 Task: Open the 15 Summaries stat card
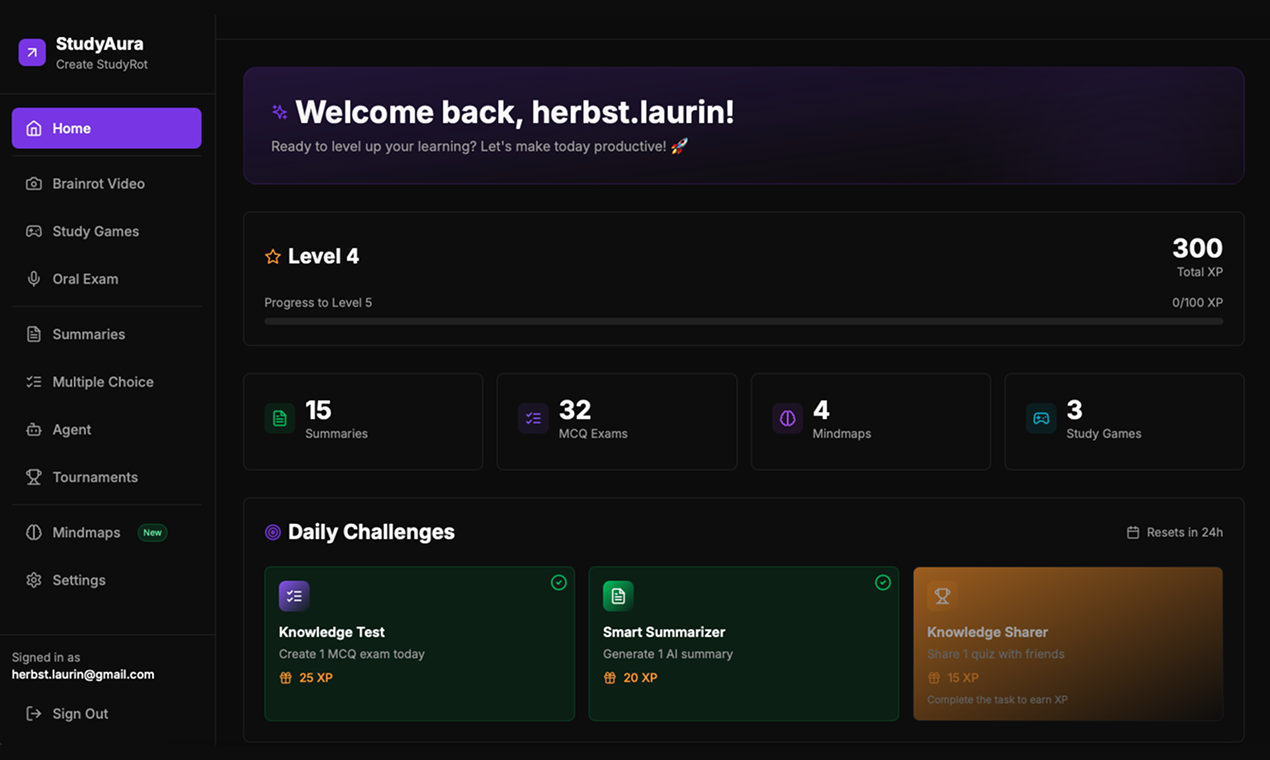click(x=363, y=421)
